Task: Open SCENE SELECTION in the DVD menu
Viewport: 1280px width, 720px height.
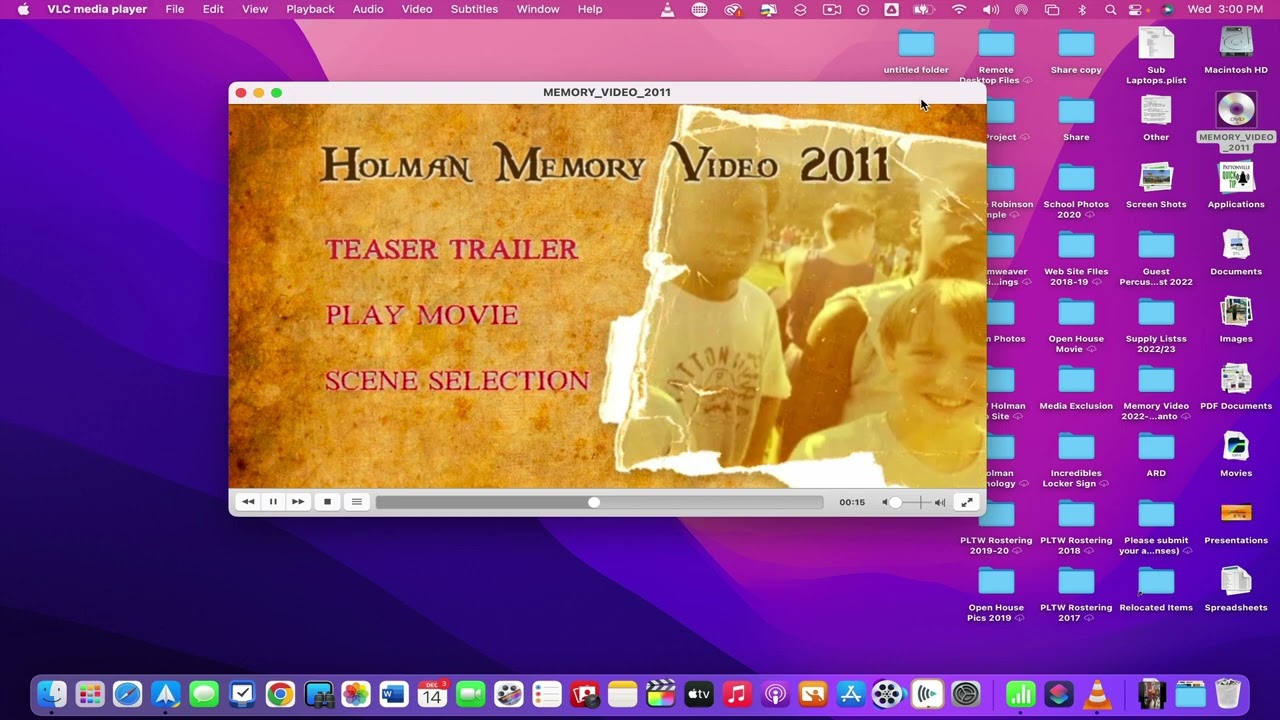Action: click(x=457, y=381)
